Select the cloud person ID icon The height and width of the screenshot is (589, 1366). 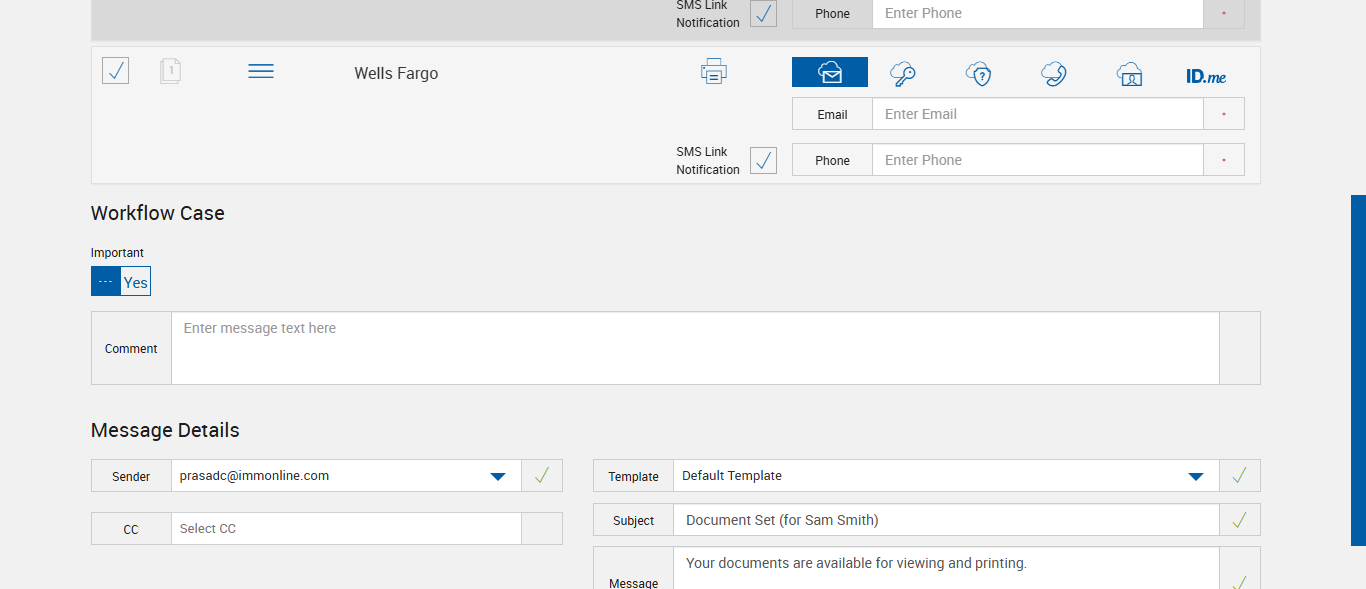tap(1130, 74)
